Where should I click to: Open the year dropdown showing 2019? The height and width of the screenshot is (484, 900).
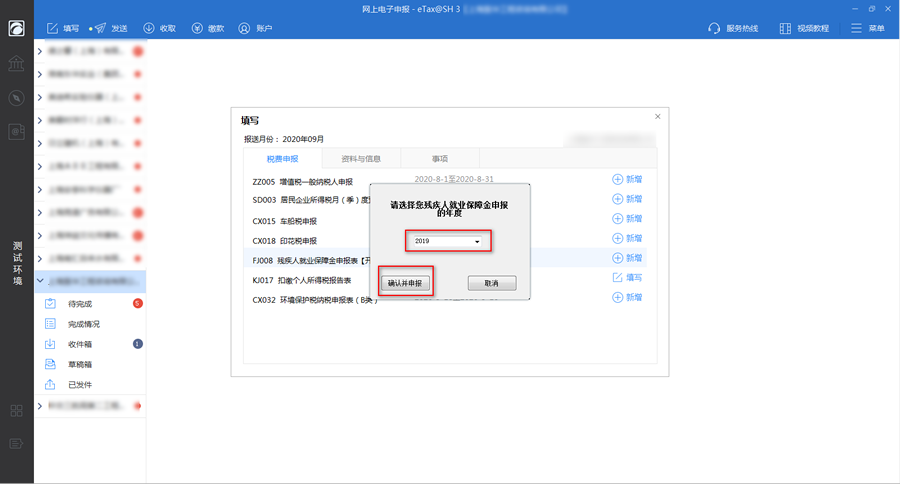[x=448, y=241]
